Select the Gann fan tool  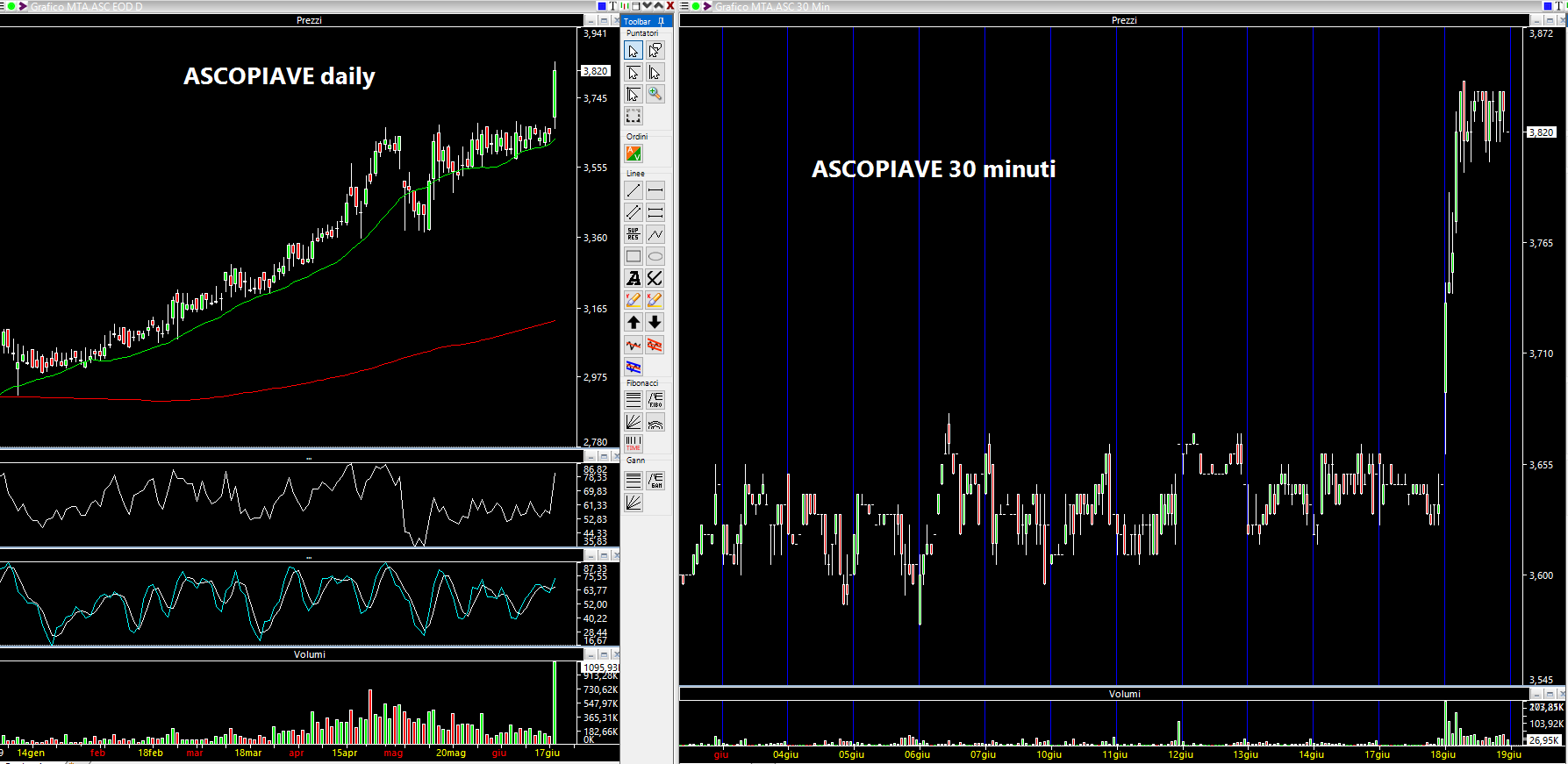click(x=634, y=502)
